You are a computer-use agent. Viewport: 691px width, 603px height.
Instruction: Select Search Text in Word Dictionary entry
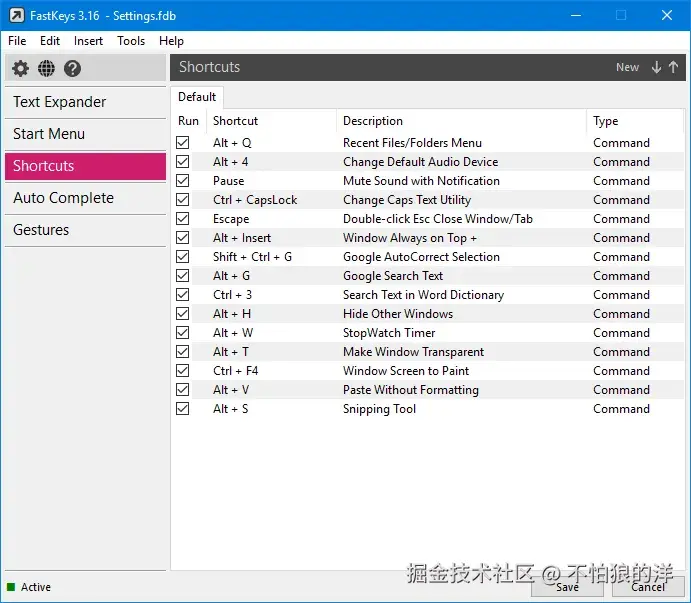(x=423, y=294)
